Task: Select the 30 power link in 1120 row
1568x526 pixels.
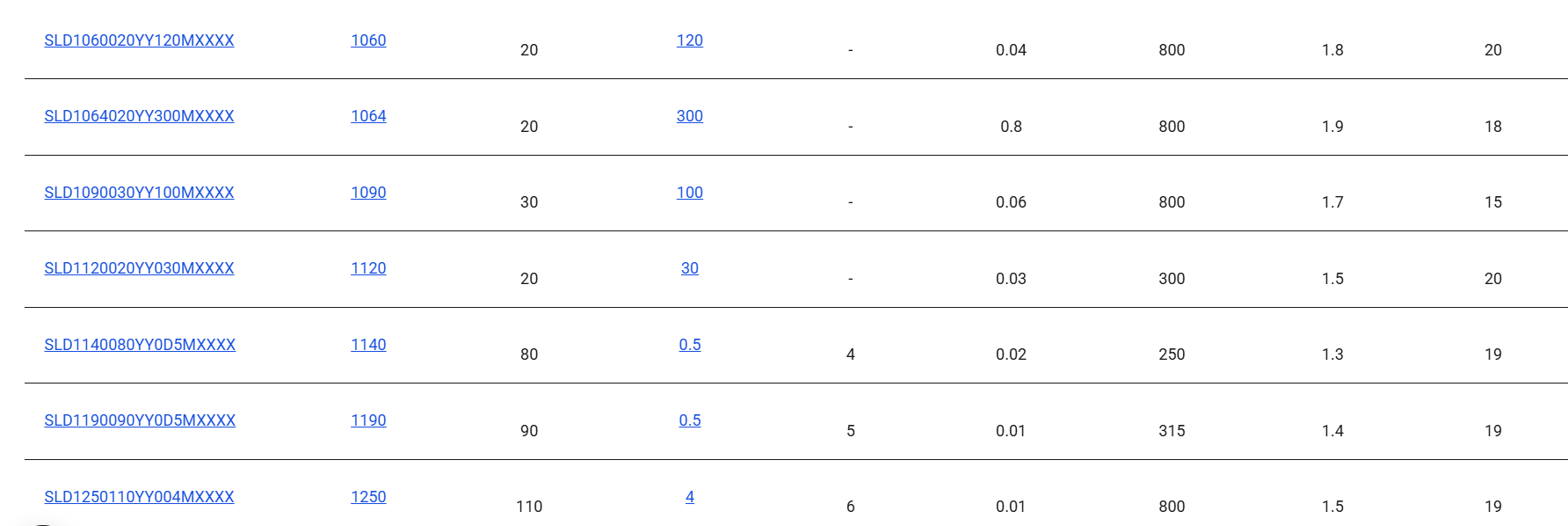Action: [x=690, y=268]
